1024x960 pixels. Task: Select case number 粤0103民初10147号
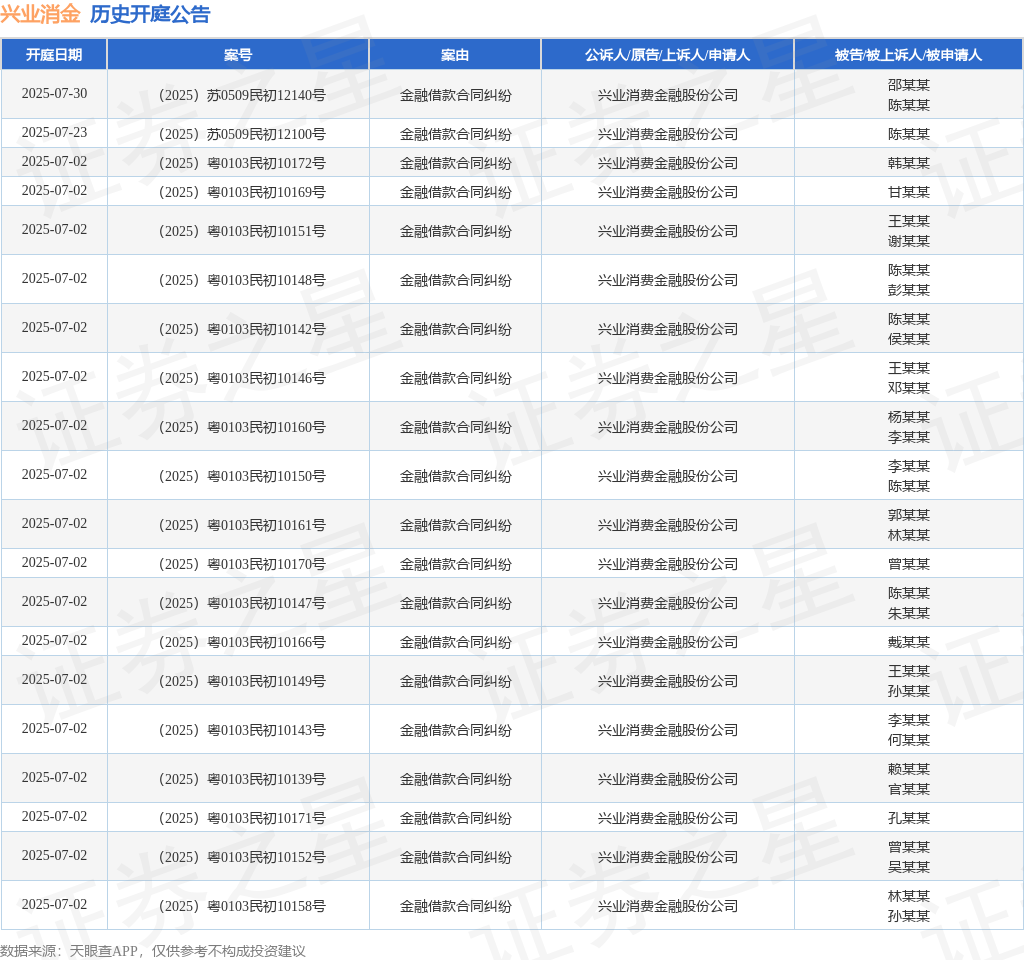[x=242, y=603]
